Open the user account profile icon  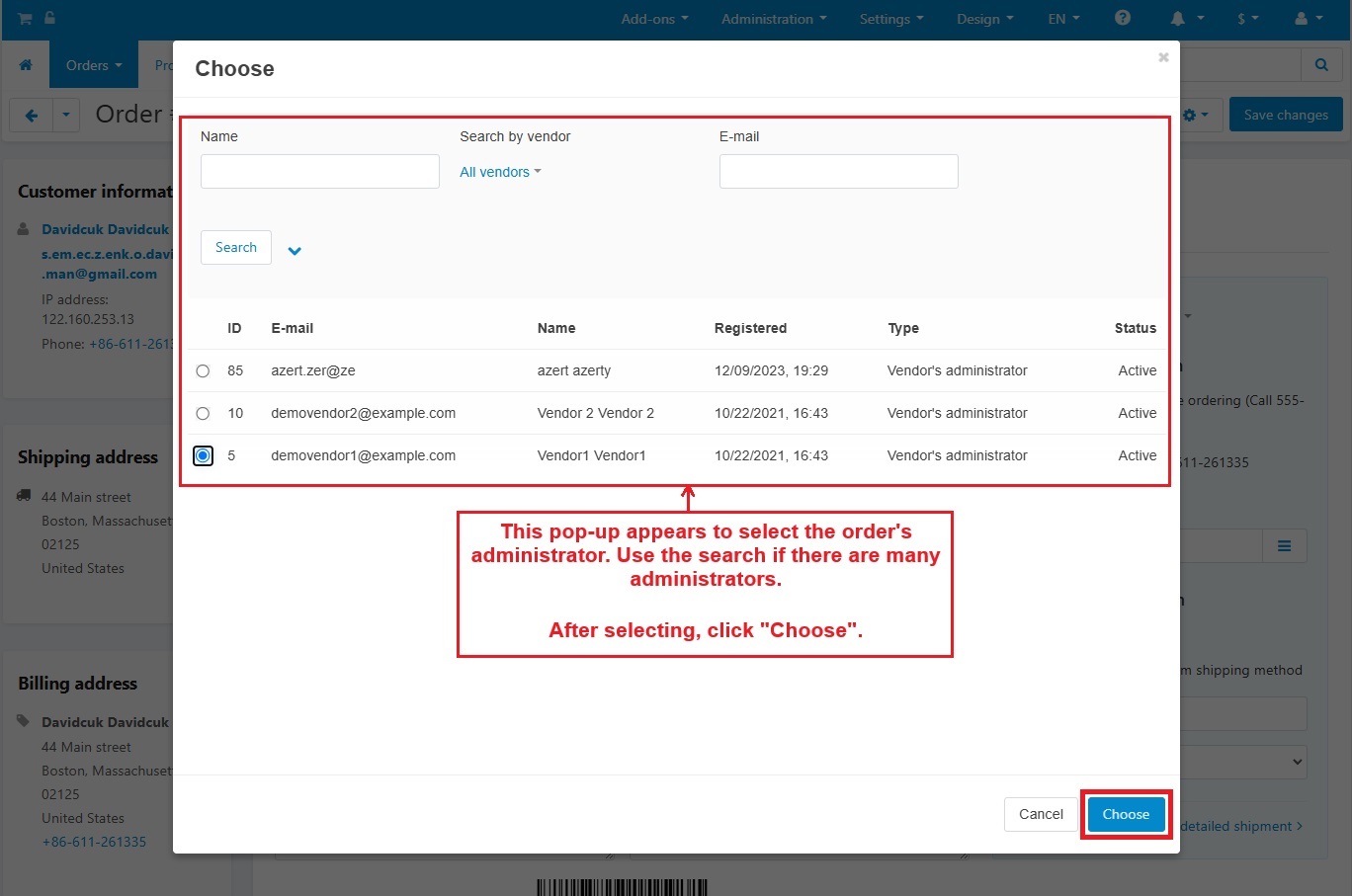pos(1307,19)
